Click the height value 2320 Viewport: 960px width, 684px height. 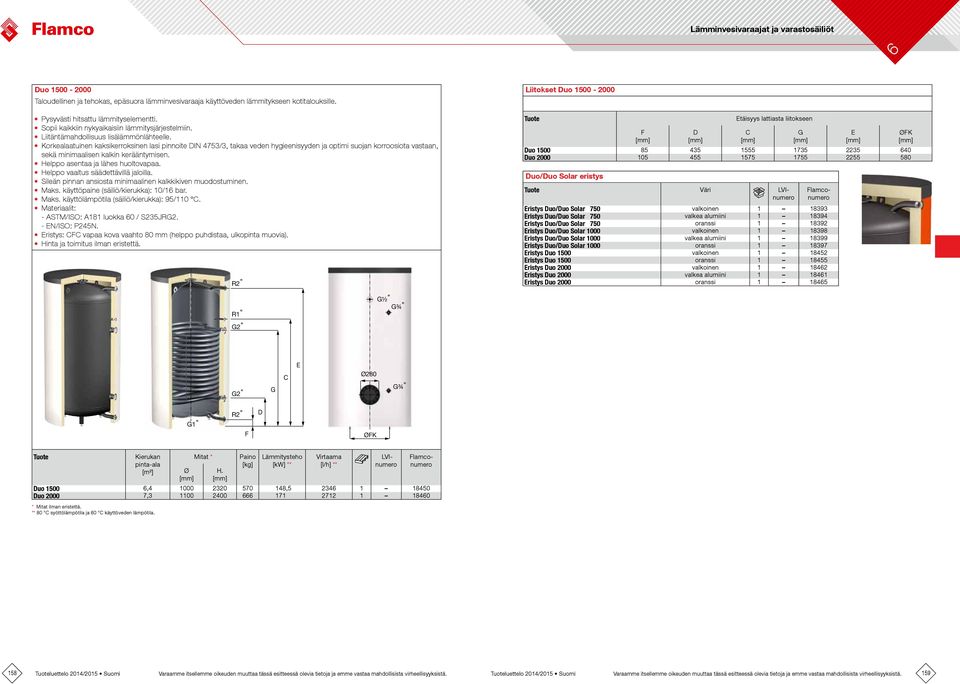pos(220,489)
